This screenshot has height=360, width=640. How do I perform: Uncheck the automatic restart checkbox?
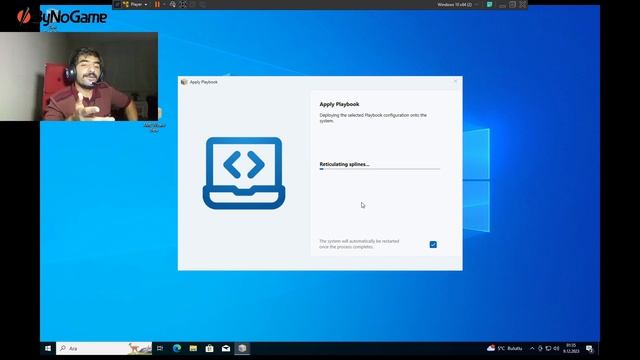433,244
